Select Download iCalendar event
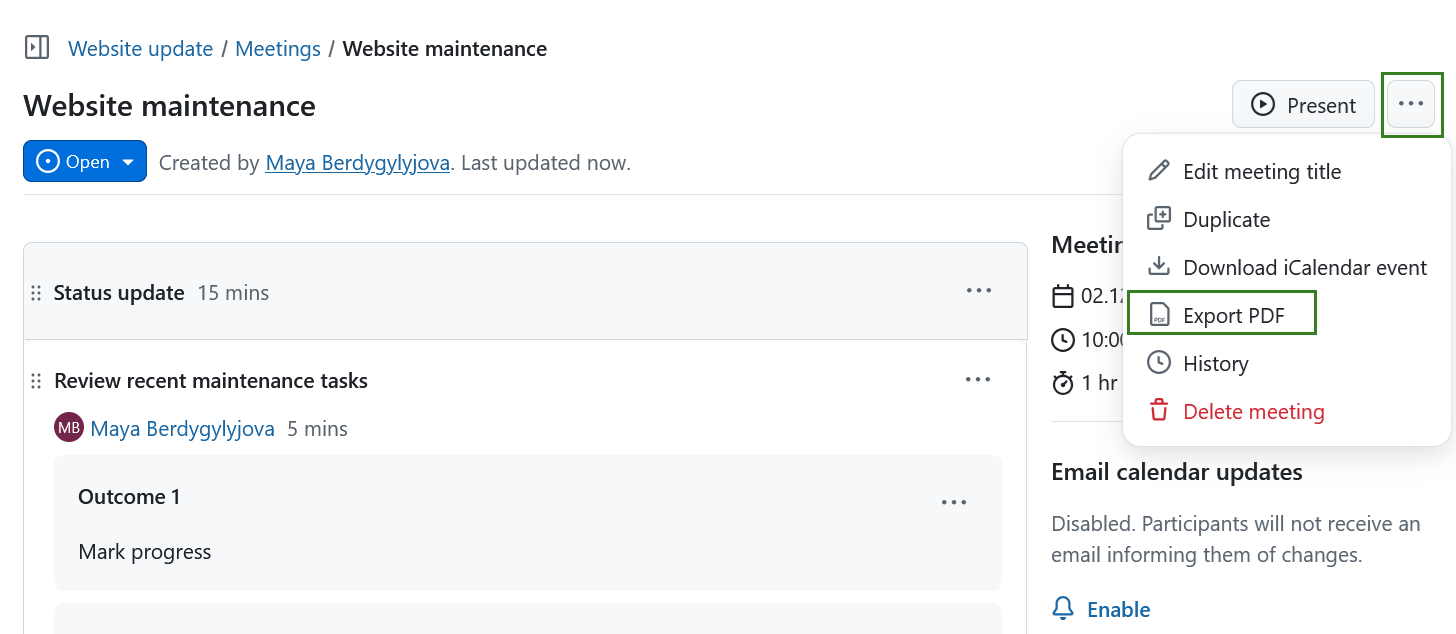1456x634 pixels. (x=1304, y=267)
